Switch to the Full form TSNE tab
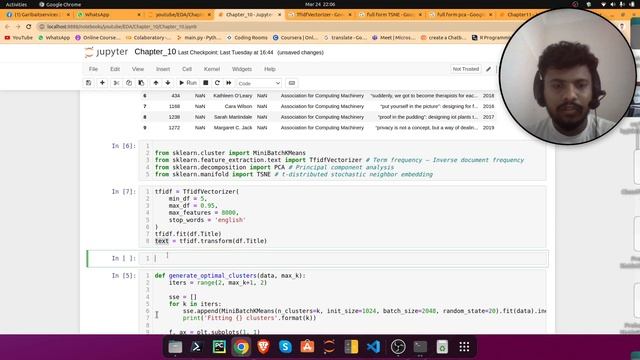Viewport: 640px width, 360px height. point(390,14)
